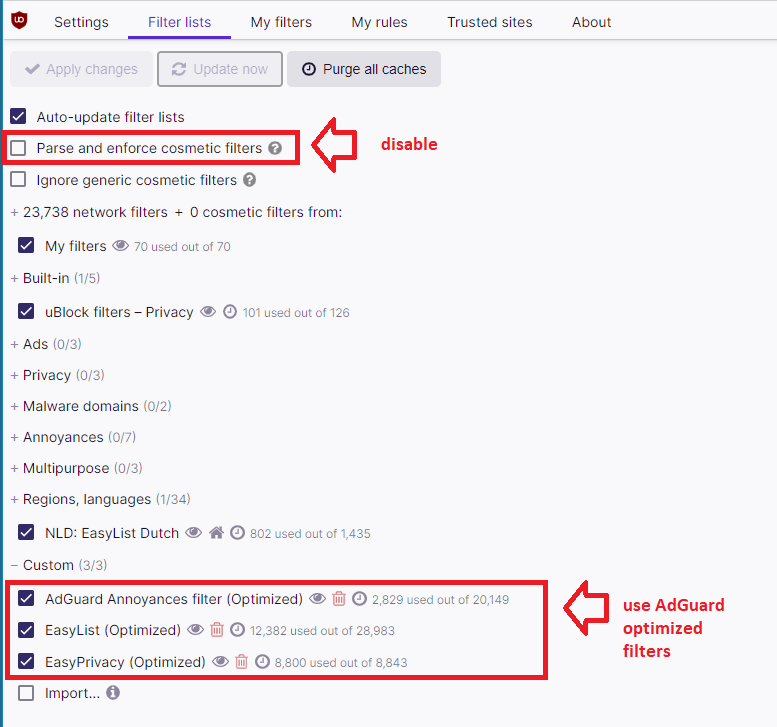
Task: Uncheck the EasyPrivacy (Optimized) list
Action: [26, 662]
